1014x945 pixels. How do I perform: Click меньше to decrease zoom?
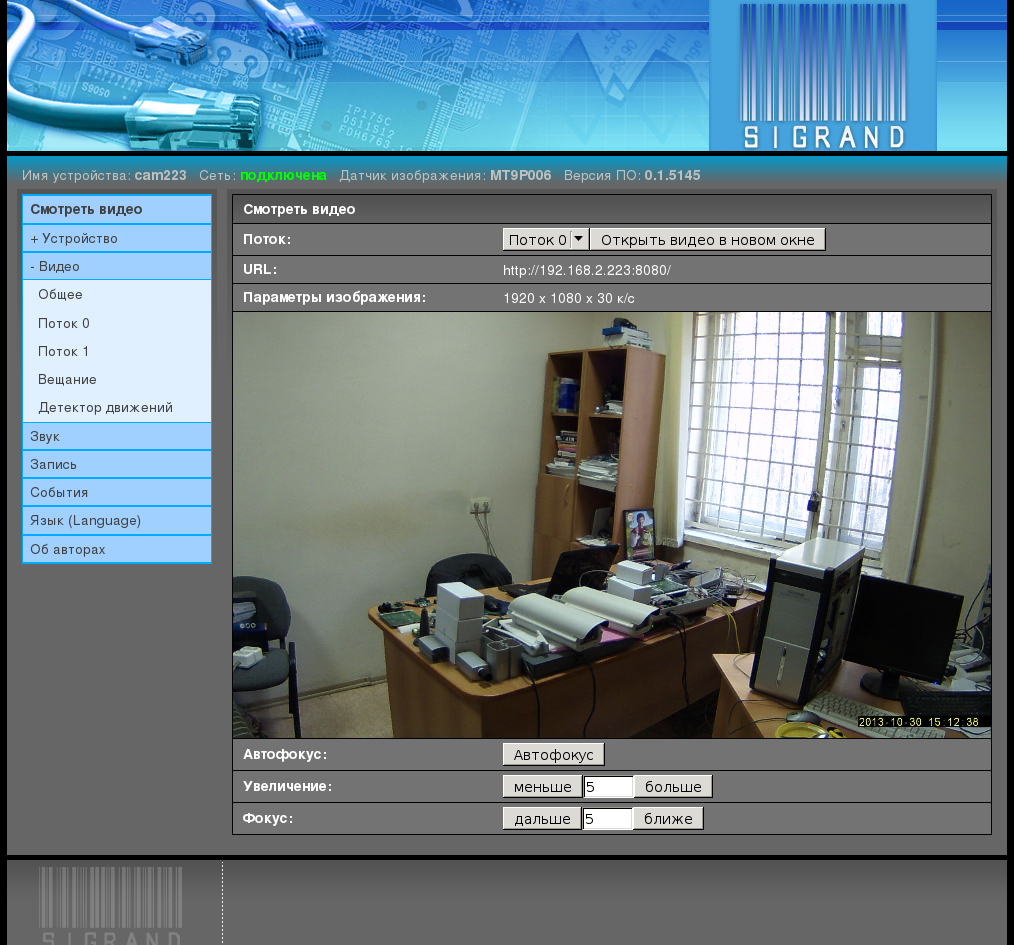[543, 787]
